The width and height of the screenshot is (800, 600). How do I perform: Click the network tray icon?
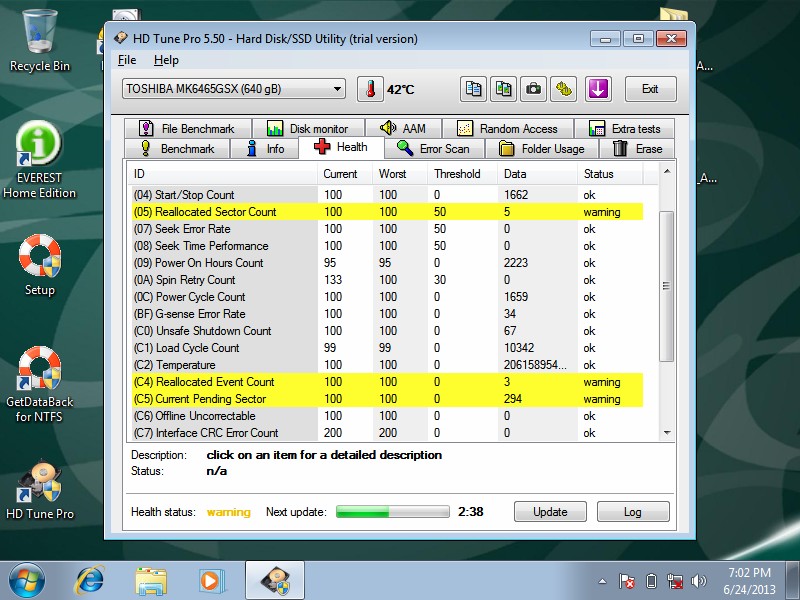(x=674, y=581)
